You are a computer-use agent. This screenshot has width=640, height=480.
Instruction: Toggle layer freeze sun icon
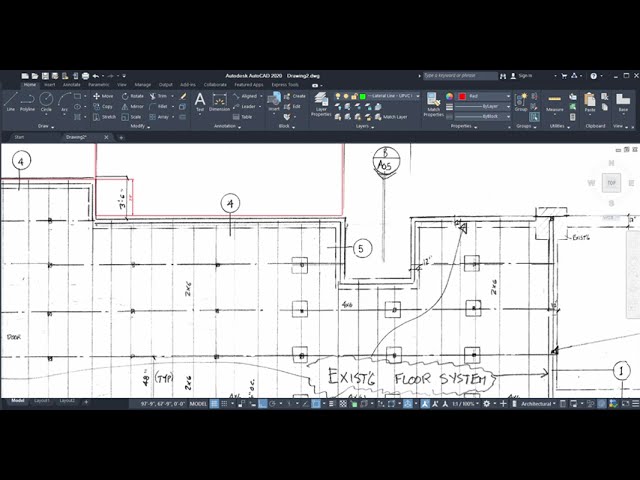coord(346,96)
